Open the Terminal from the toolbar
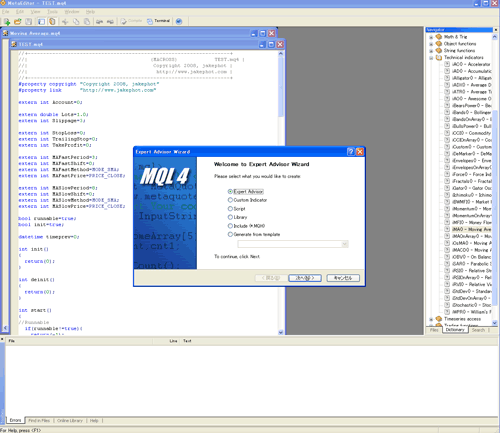Viewport: 500px width, 433px height. point(158,21)
